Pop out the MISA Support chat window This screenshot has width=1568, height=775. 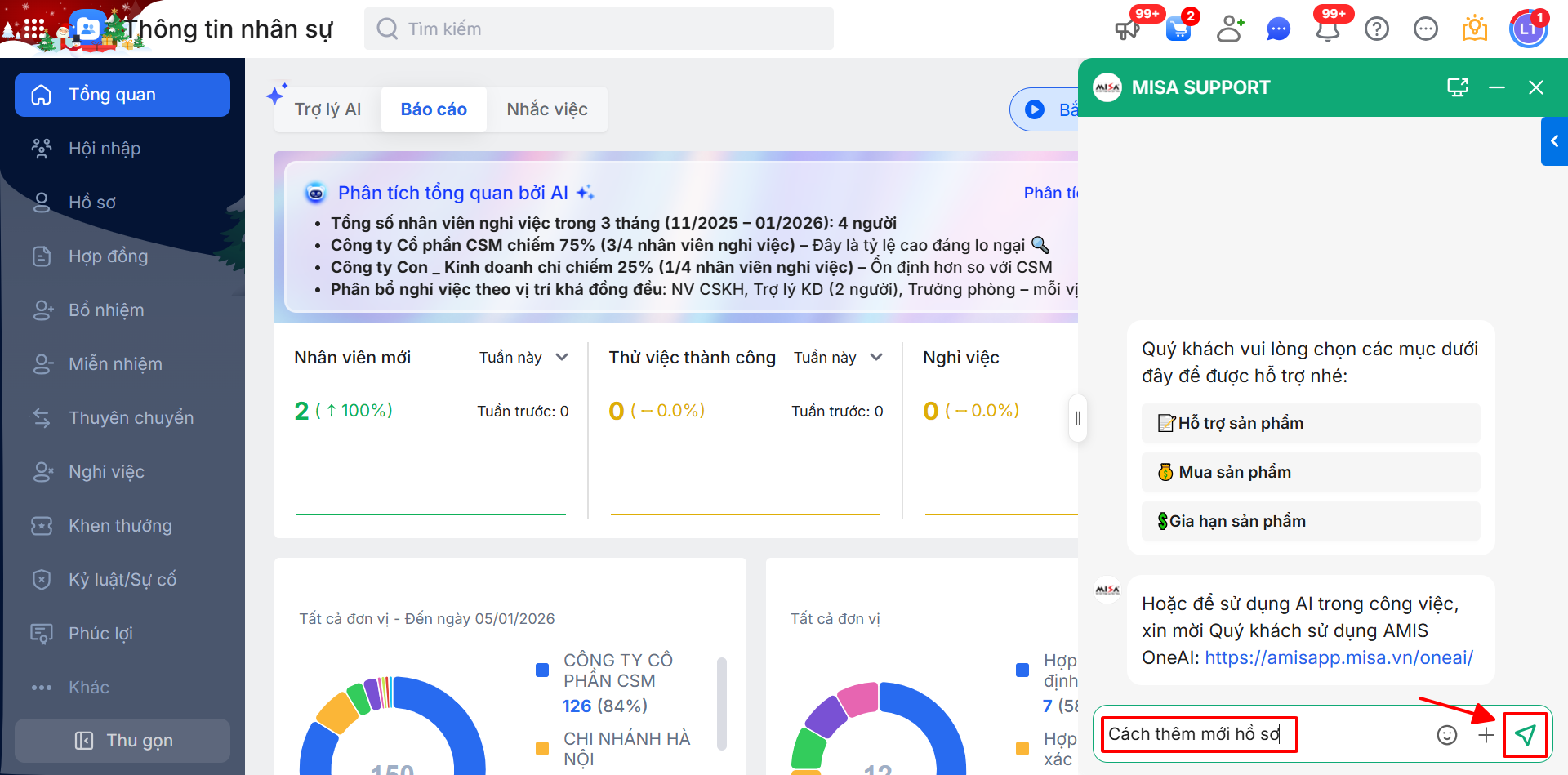click(x=1458, y=87)
